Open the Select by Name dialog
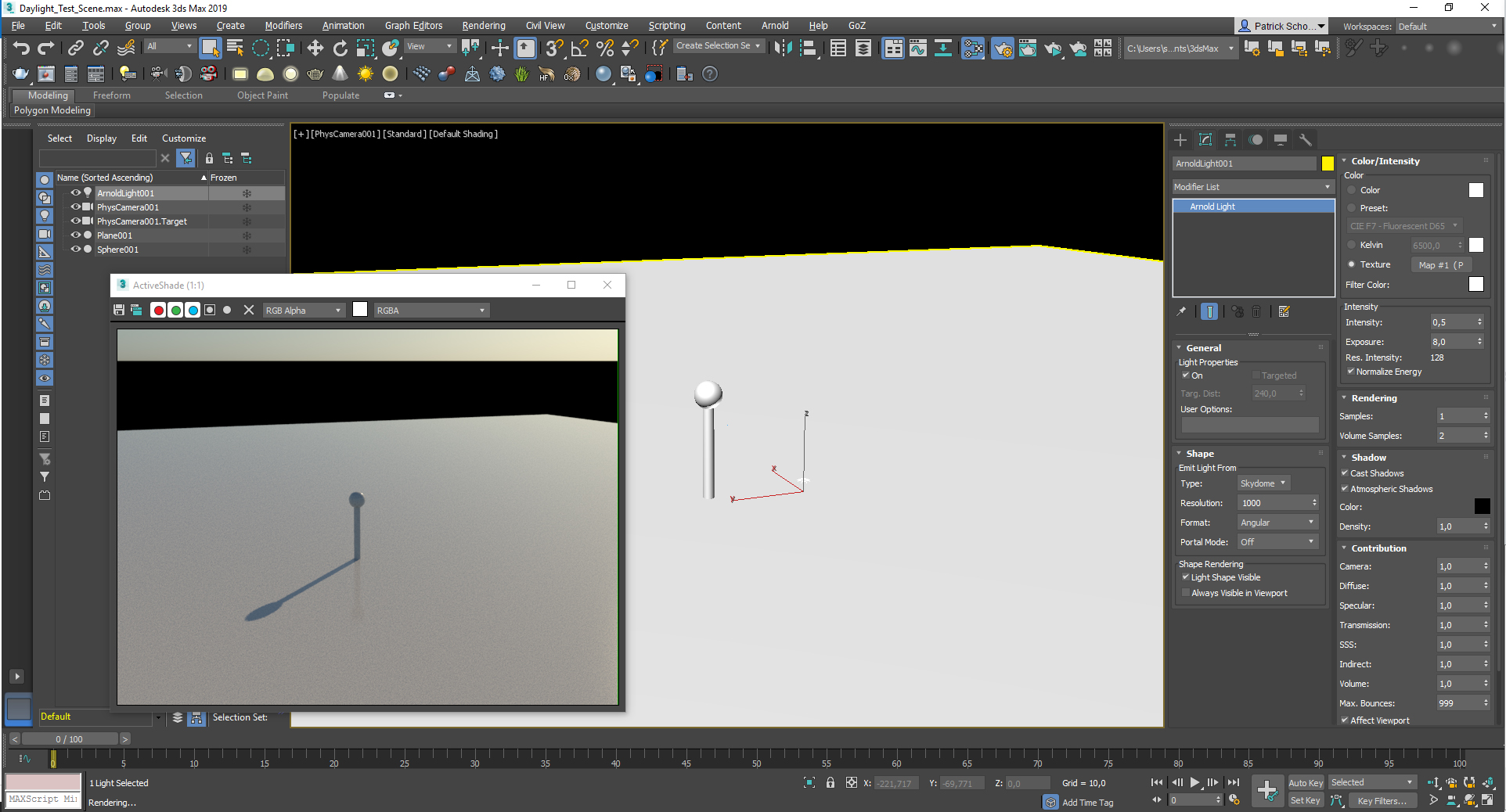This screenshot has height=812, width=1506. 233,48
